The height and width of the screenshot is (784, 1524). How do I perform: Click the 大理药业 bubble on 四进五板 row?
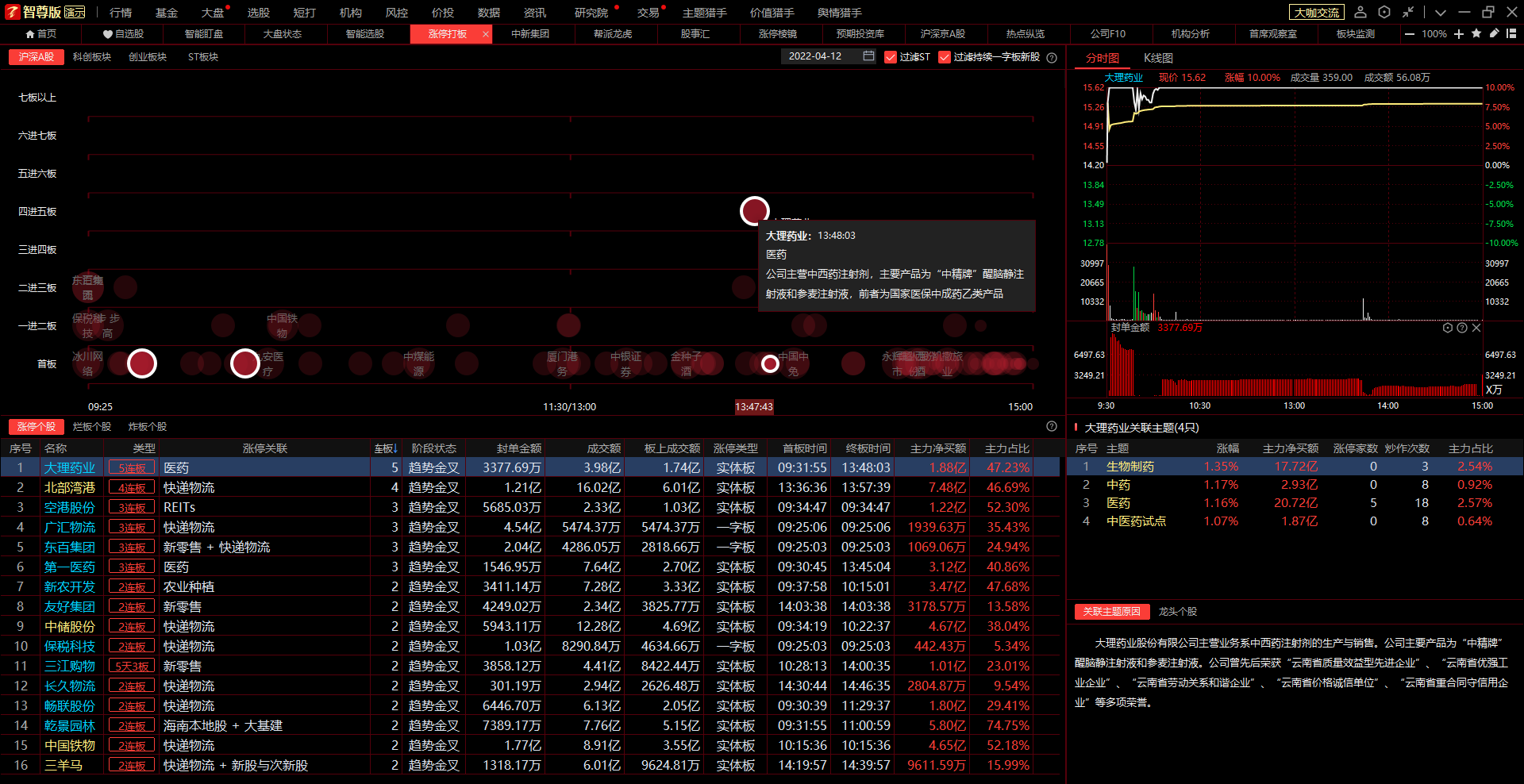pos(754,211)
